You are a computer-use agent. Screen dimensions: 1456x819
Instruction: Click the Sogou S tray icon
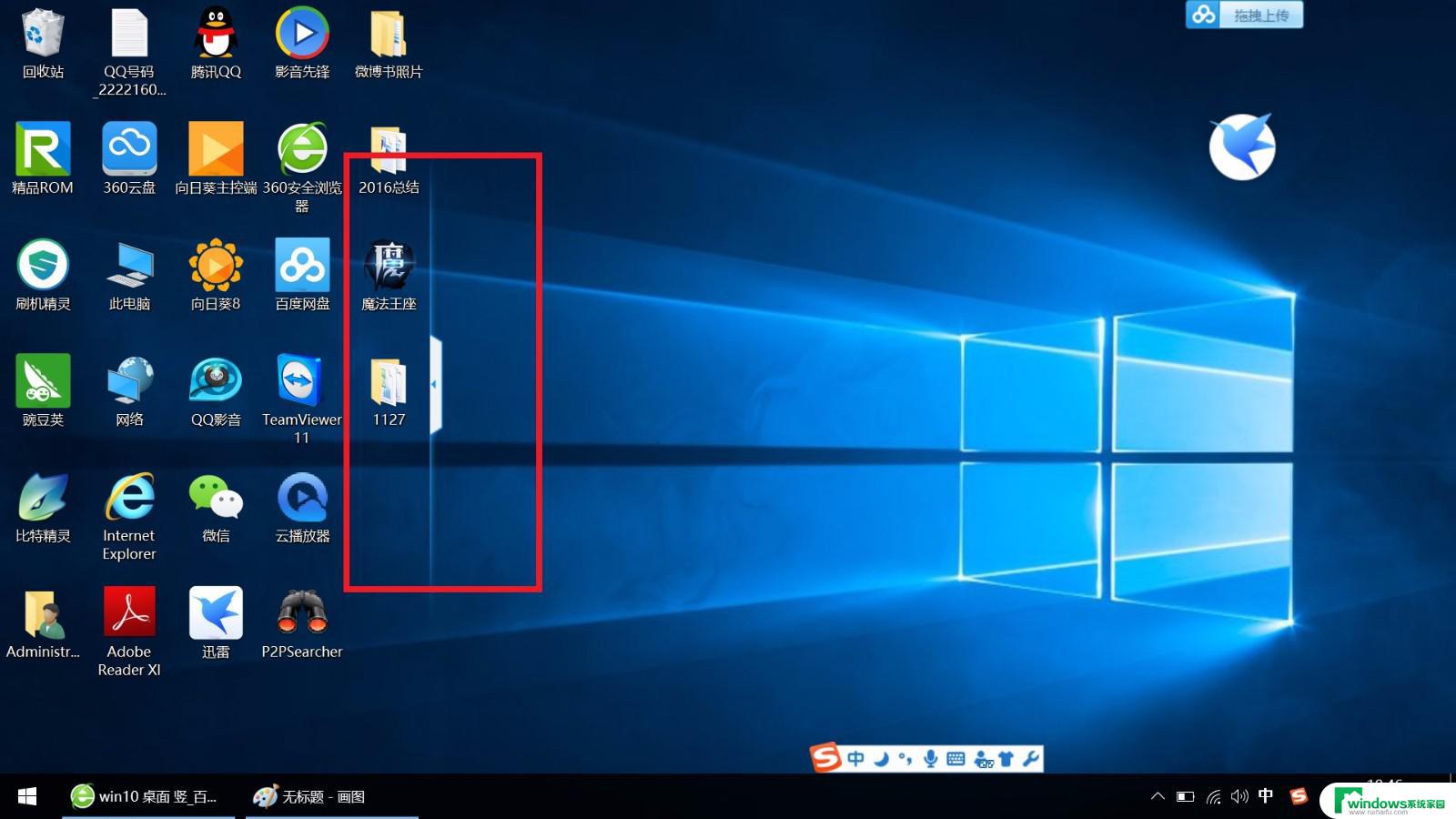tap(1299, 796)
